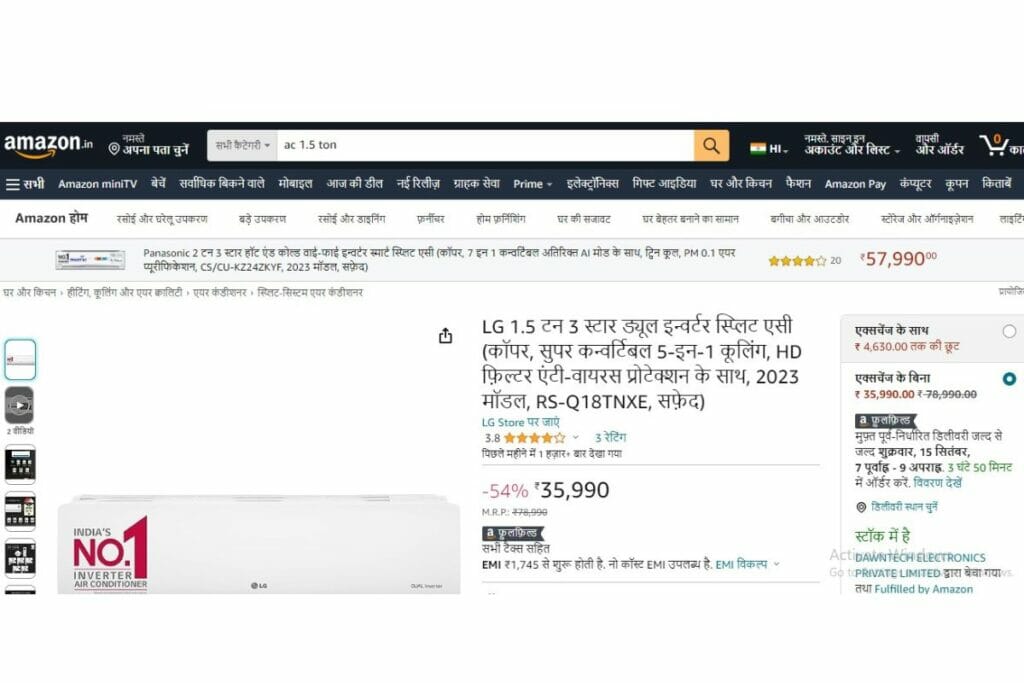Click the product star rating
The height and width of the screenshot is (683, 1024).
(534, 437)
